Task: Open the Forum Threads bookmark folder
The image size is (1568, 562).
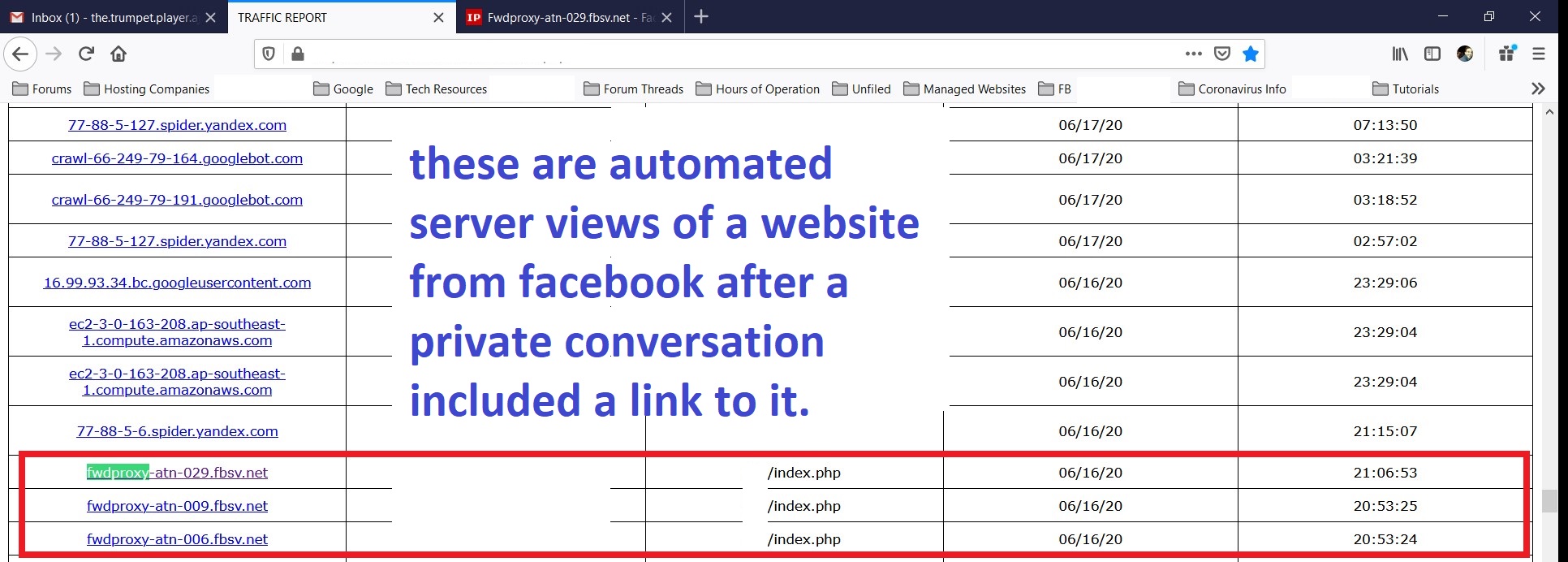Action: [x=634, y=89]
